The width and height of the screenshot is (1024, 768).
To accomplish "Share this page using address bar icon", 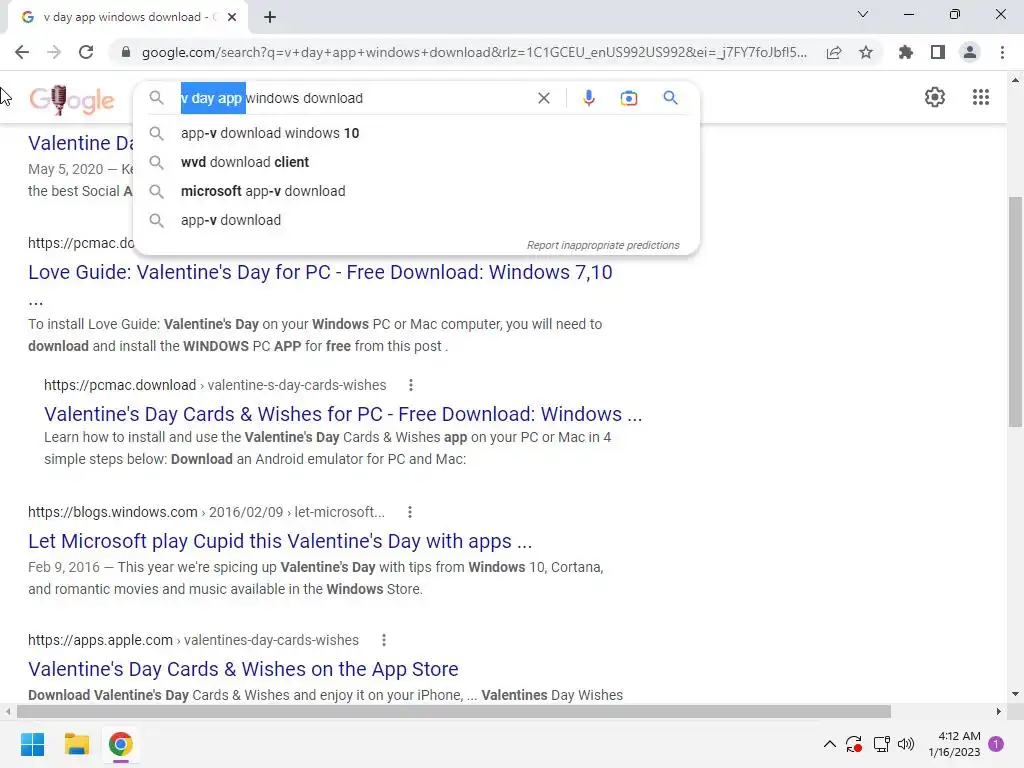I will pyautogui.click(x=834, y=52).
